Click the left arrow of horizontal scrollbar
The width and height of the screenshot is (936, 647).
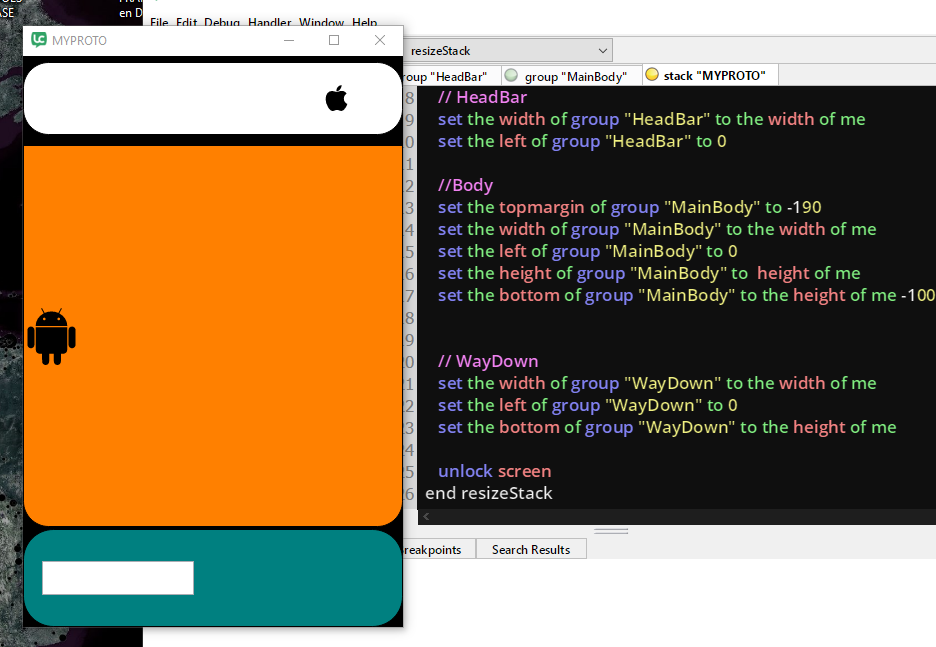426,517
